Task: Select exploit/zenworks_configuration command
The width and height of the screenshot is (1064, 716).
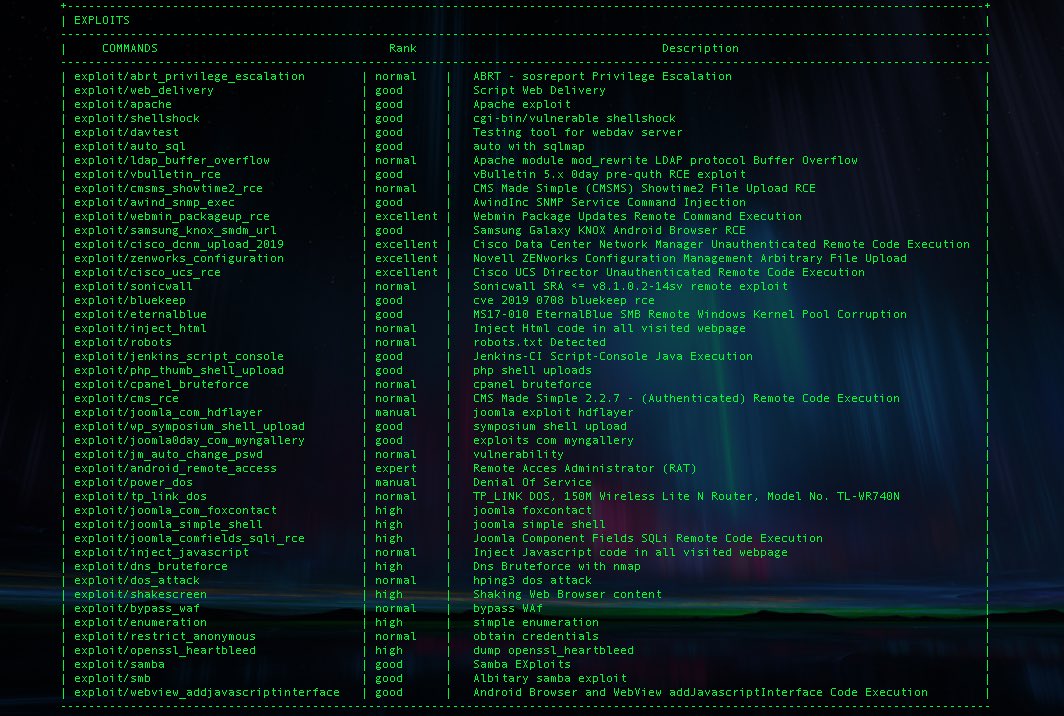Action: click(x=178, y=259)
